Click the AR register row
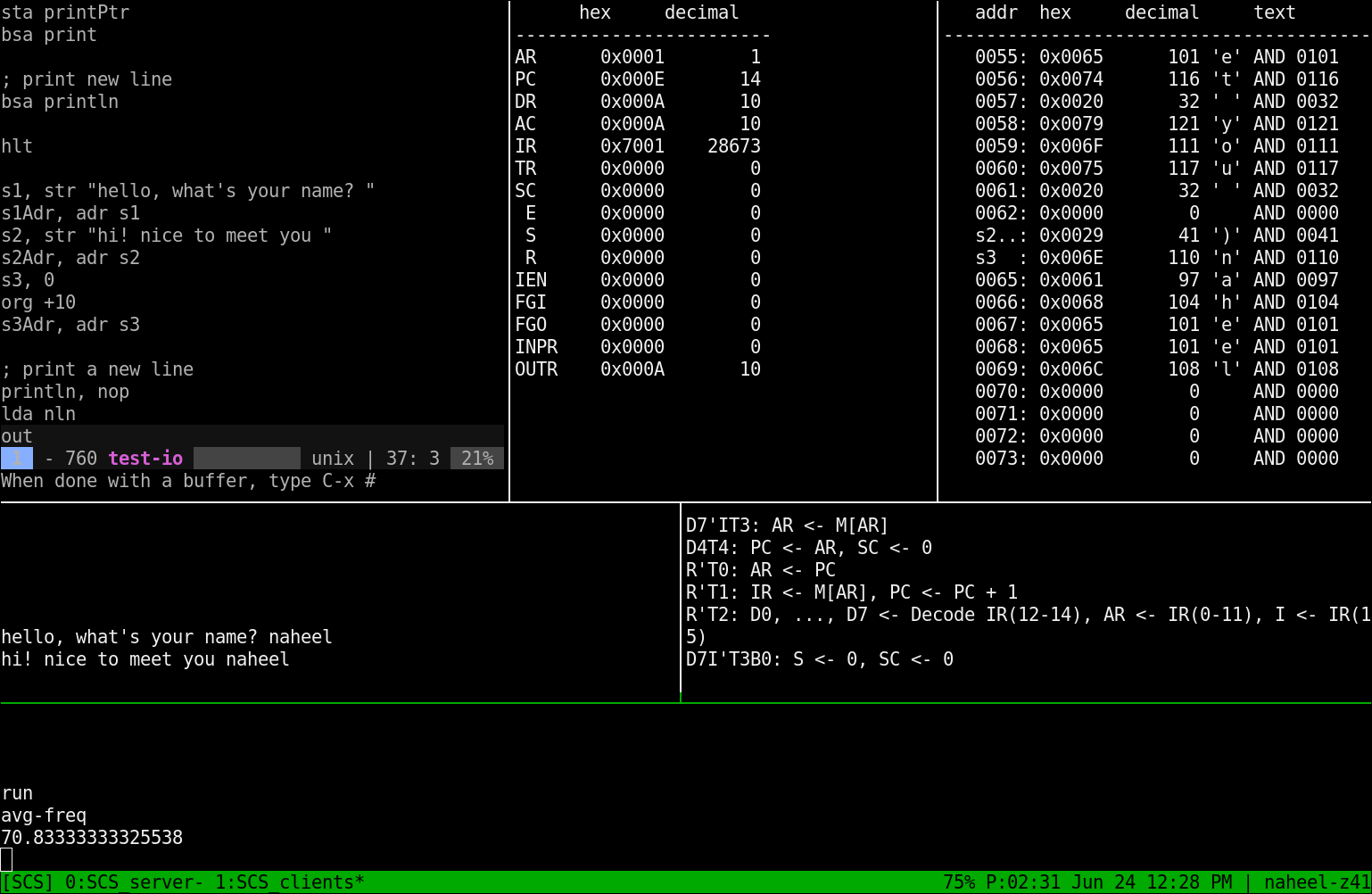The image size is (1372, 894). (x=638, y=57)
